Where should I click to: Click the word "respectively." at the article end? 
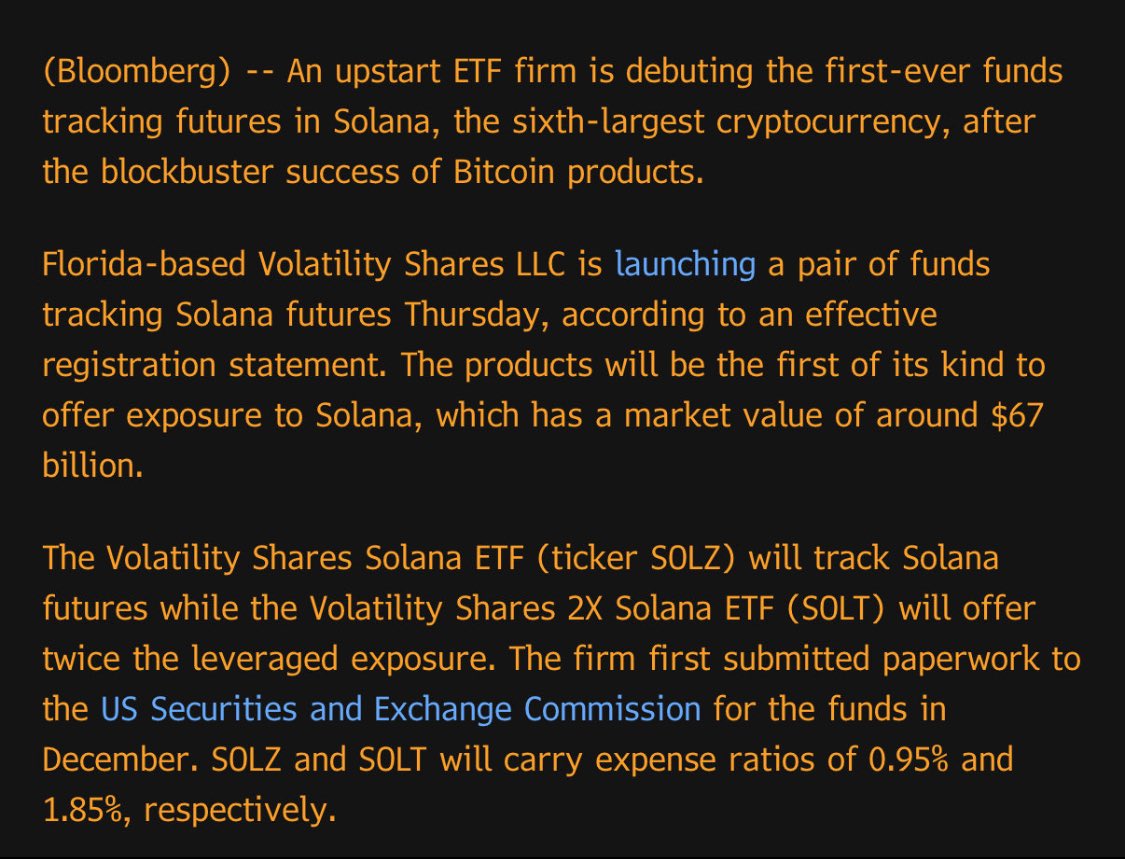(x=240, y=810)
